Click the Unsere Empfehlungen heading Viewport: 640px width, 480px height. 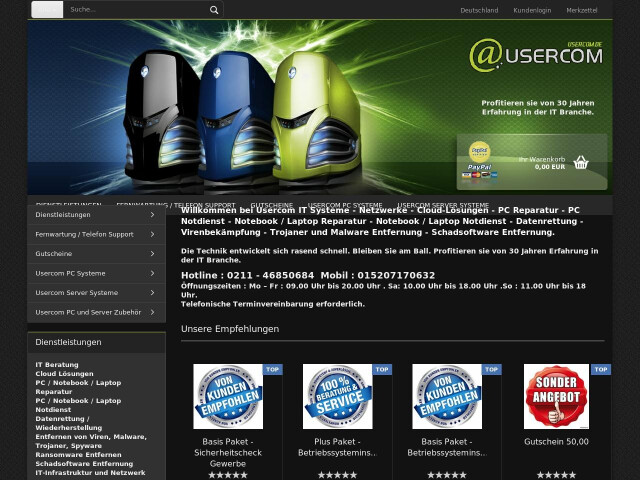[230, 329]
